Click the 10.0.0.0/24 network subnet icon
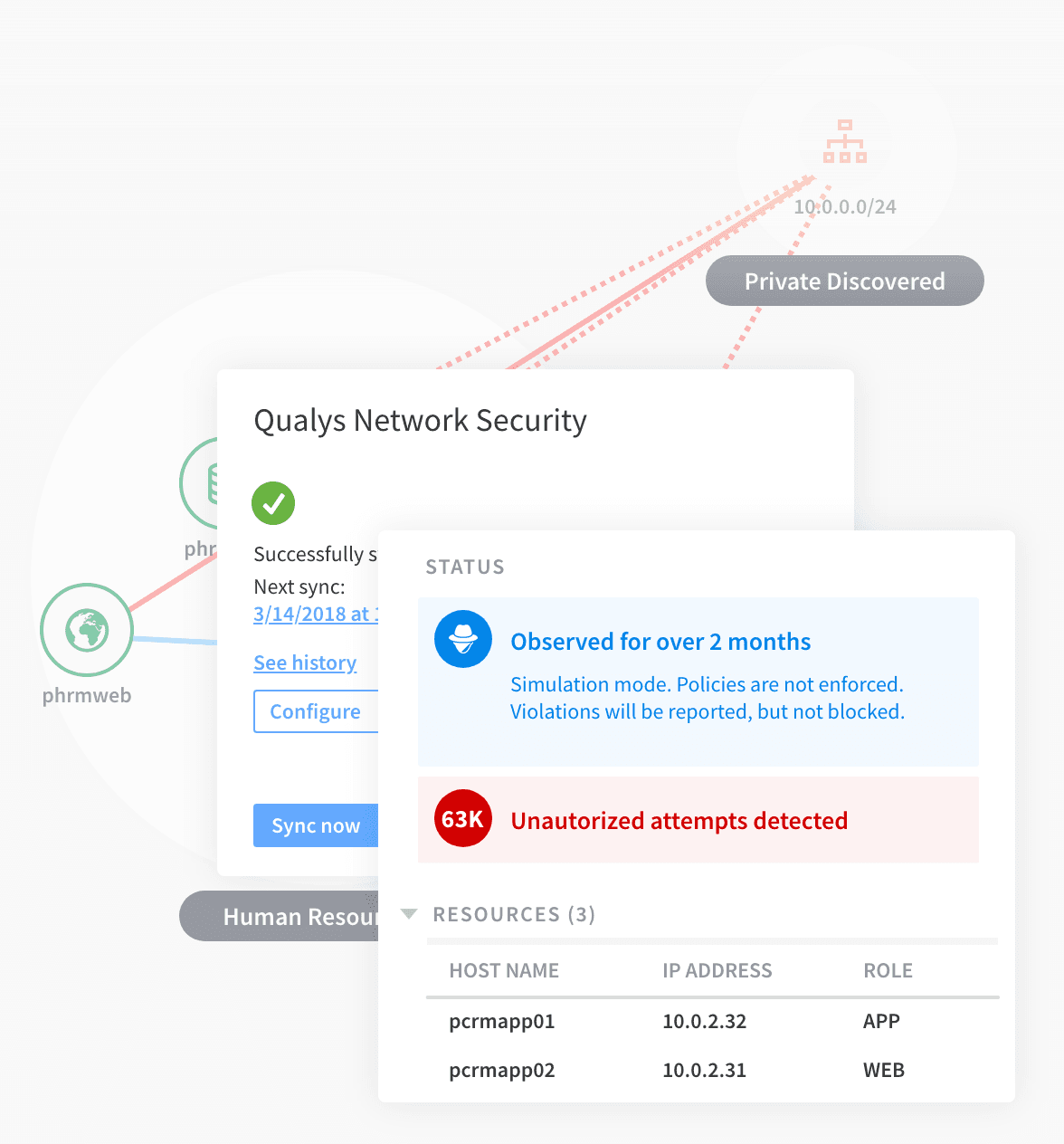The height and width of the screenshot is (1144, 1064). pos(844,141)
